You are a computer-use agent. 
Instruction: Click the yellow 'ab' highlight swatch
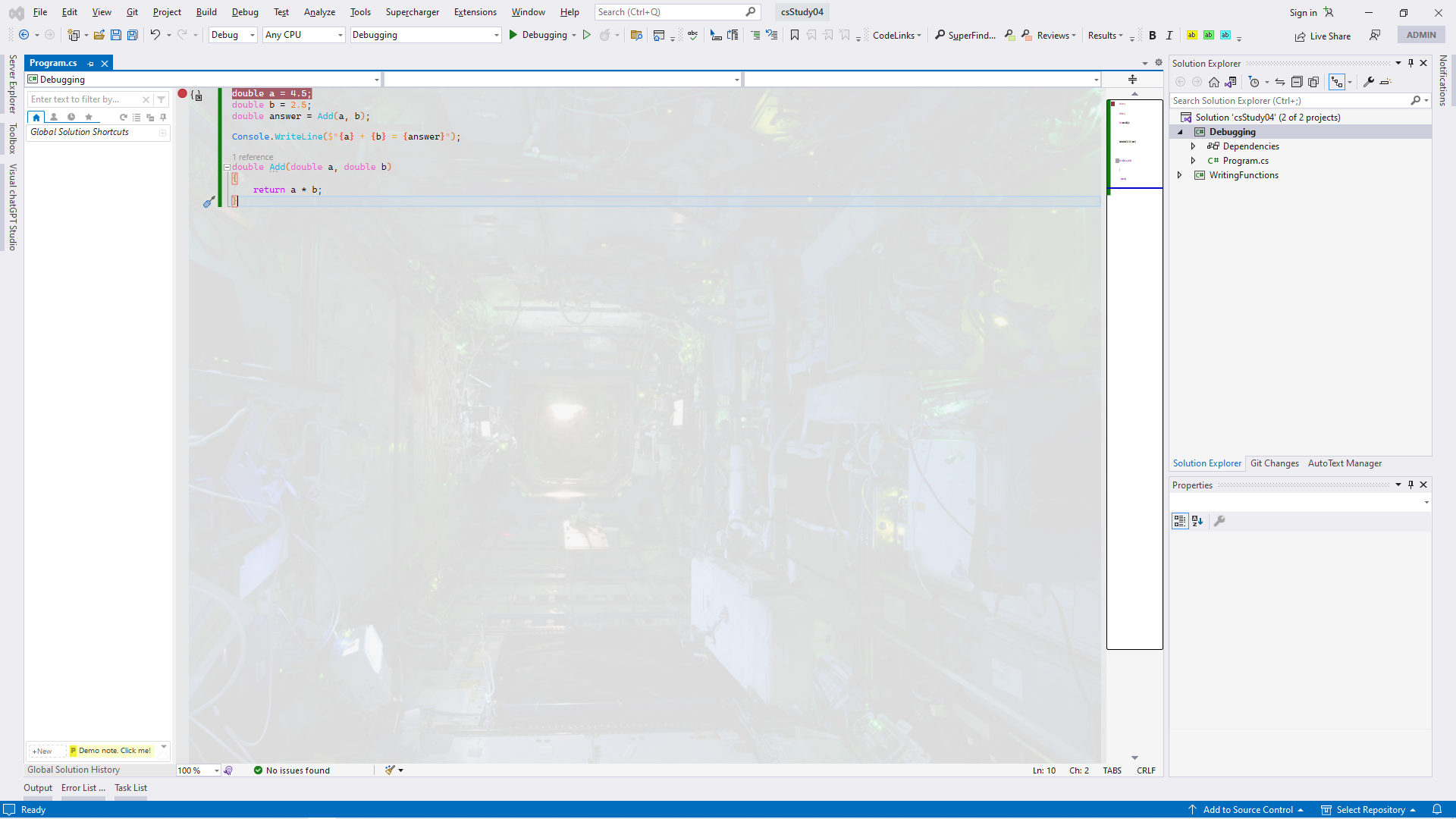click(x=1191, y=35)
